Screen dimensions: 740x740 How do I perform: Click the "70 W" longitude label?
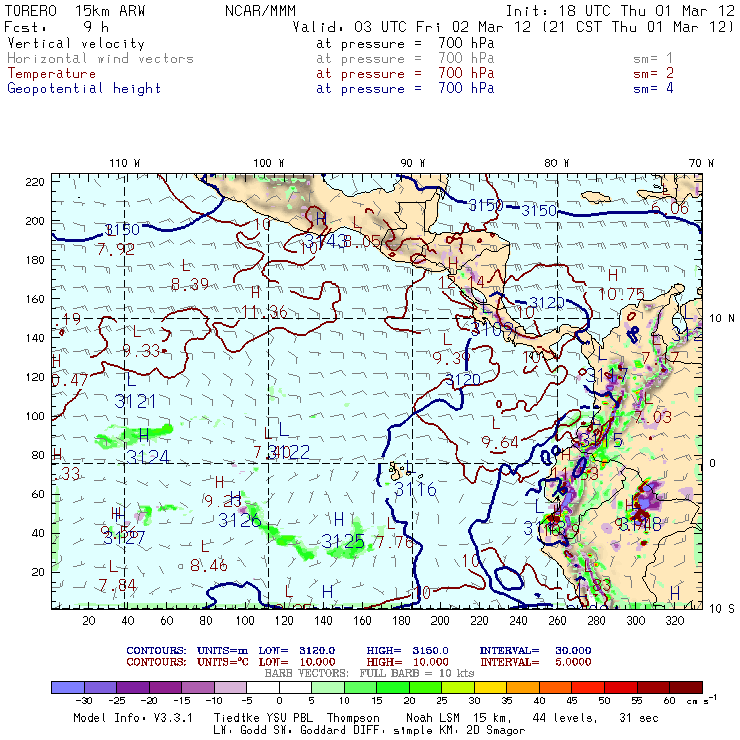(x=701, y=163)
